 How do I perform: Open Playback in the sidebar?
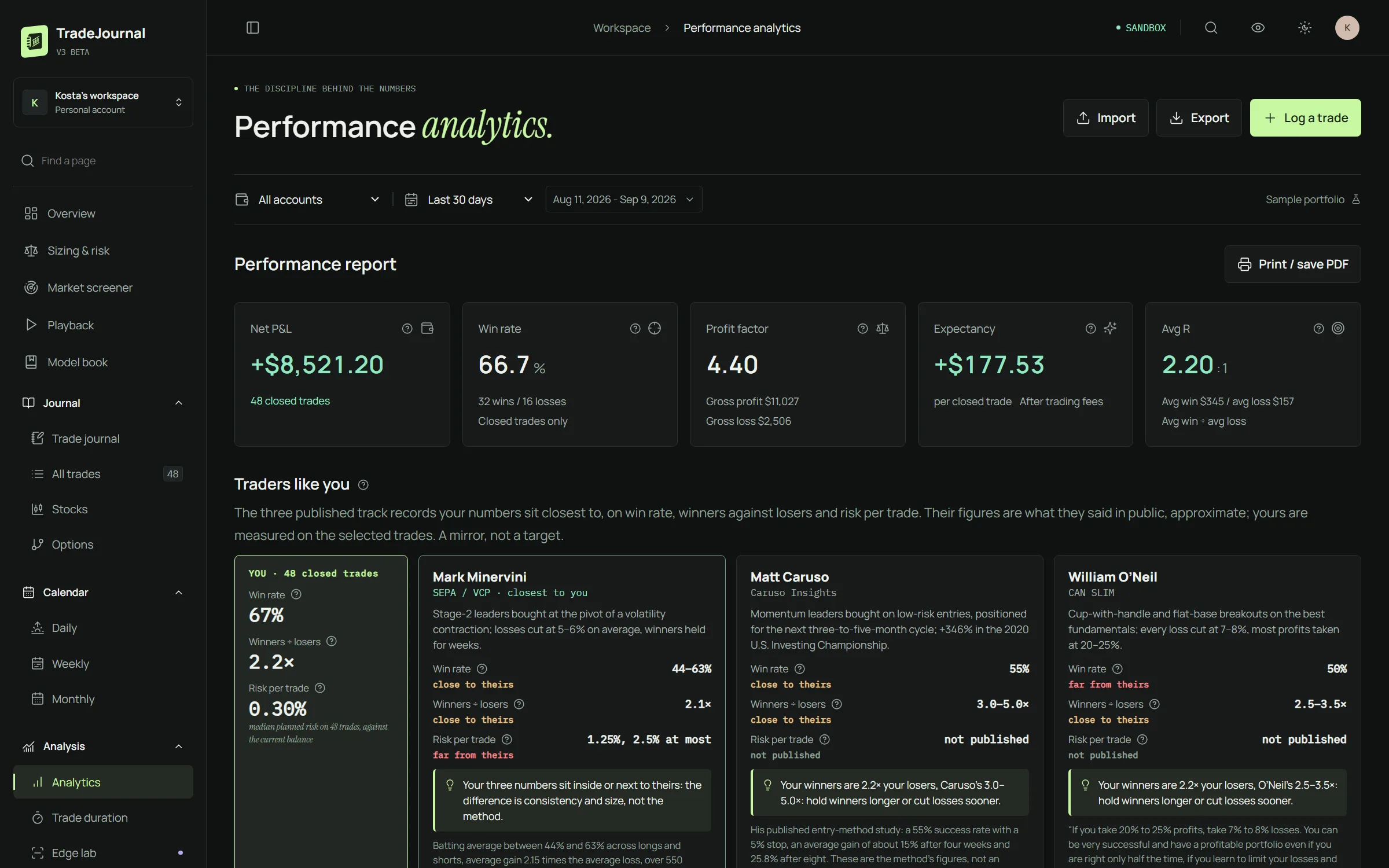(x=103, y=325)
